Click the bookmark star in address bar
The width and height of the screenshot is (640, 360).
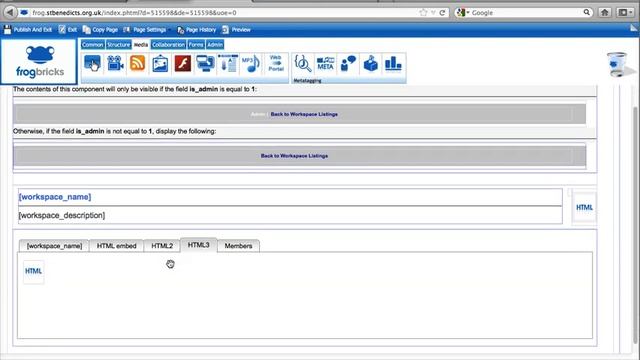tap(423, 13)
